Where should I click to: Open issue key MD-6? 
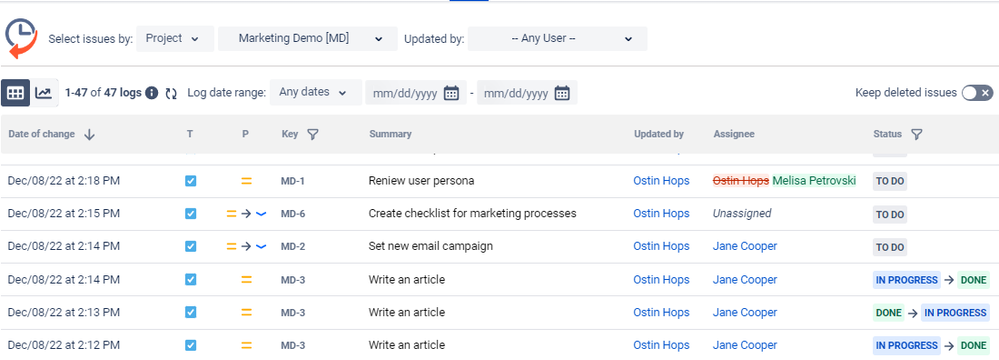pos(292,214)
